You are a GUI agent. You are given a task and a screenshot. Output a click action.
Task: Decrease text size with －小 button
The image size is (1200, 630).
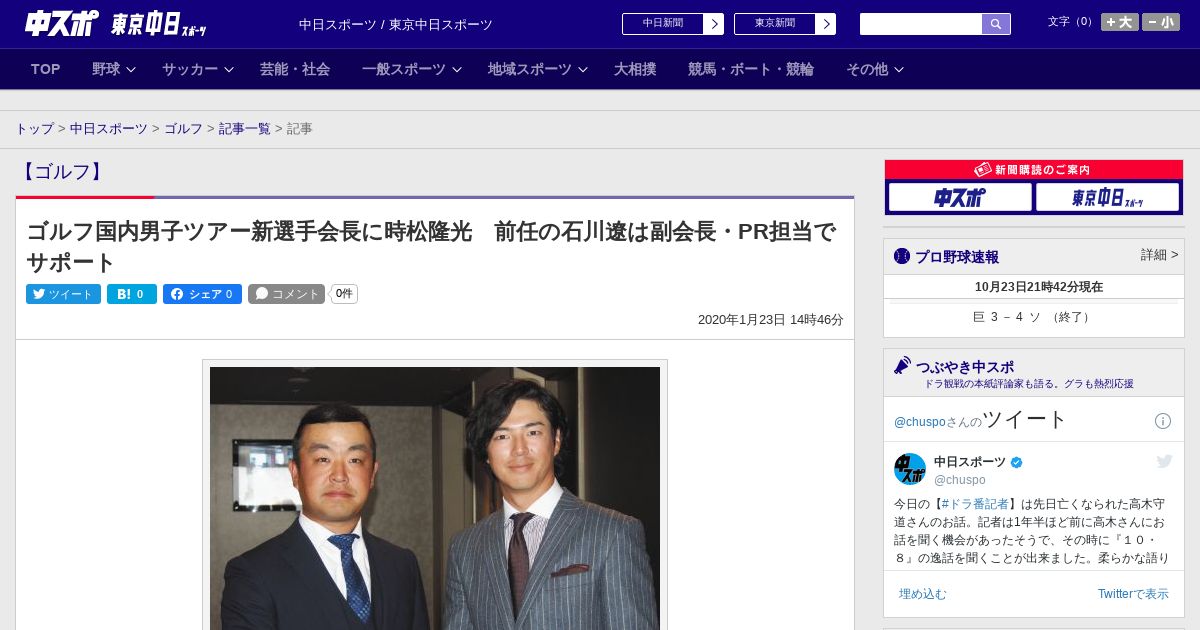1161,22
